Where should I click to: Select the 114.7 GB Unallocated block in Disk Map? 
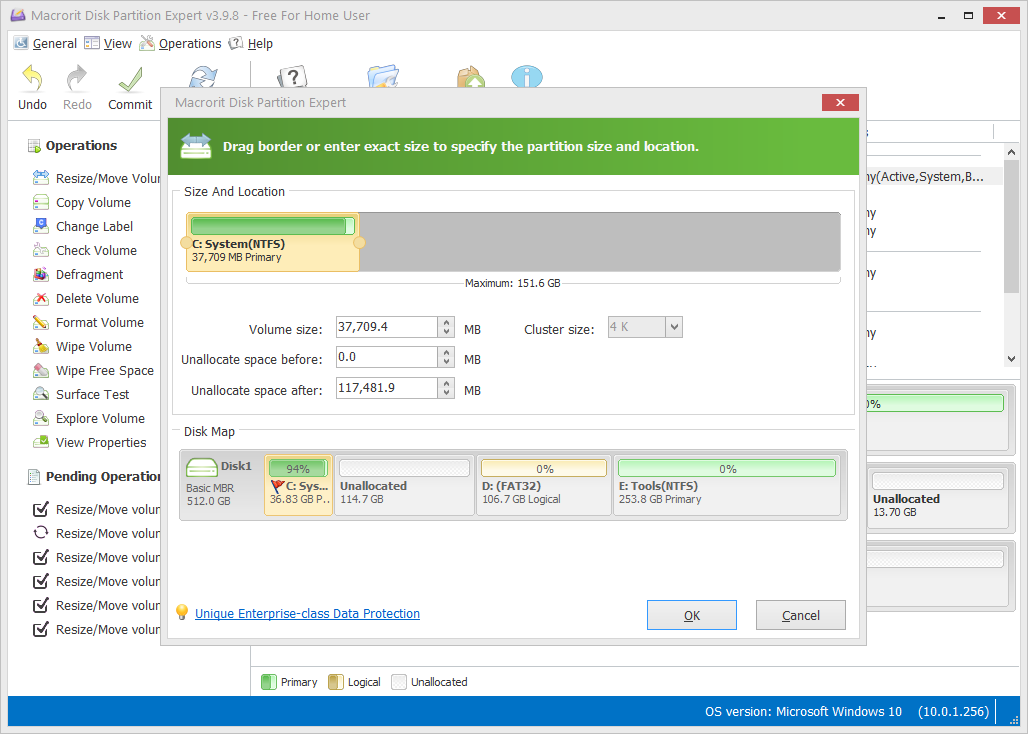click(x=405, y=485)
